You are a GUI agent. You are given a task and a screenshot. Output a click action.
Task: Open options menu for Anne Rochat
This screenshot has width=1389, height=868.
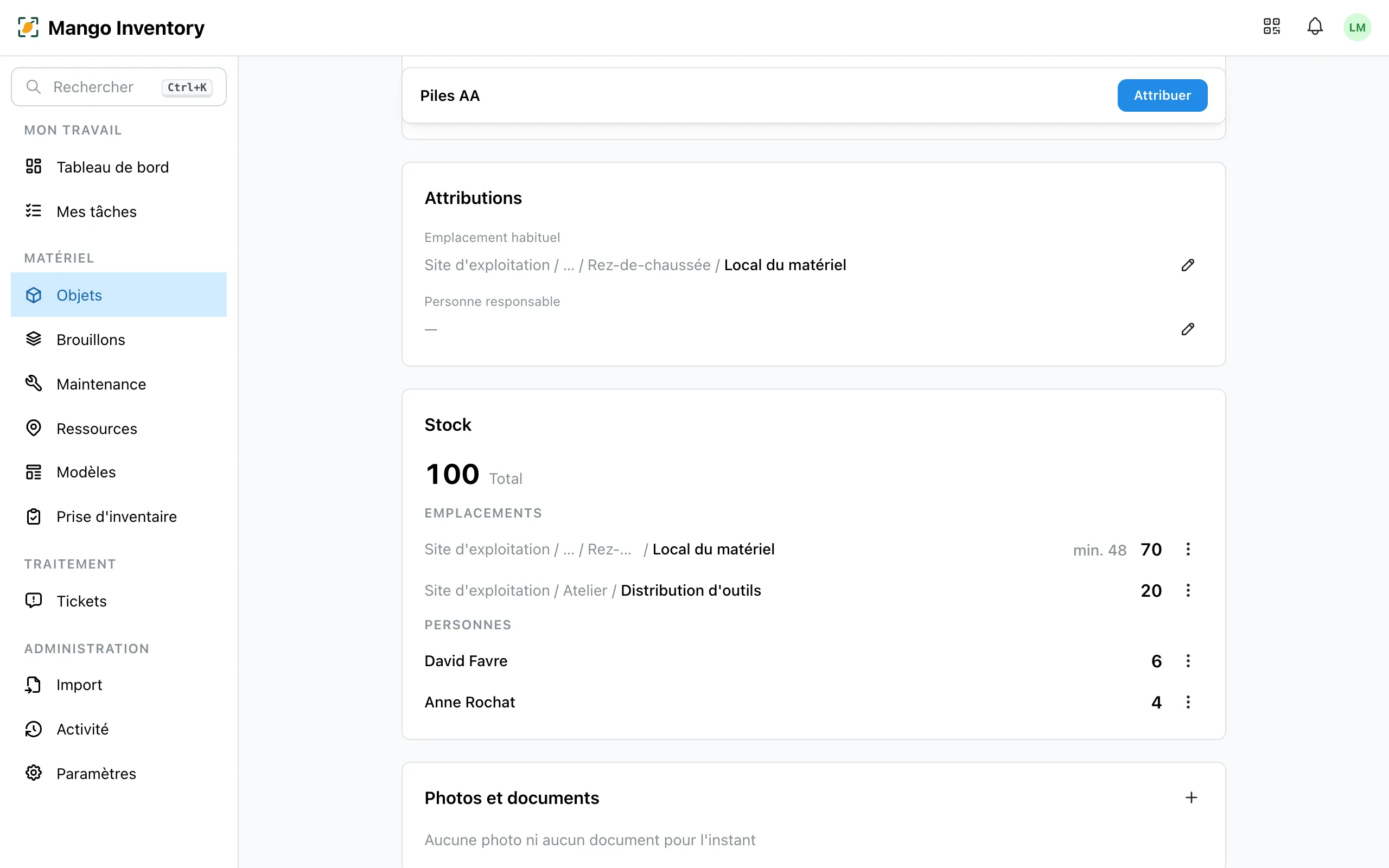click(x=1188, y=702)
